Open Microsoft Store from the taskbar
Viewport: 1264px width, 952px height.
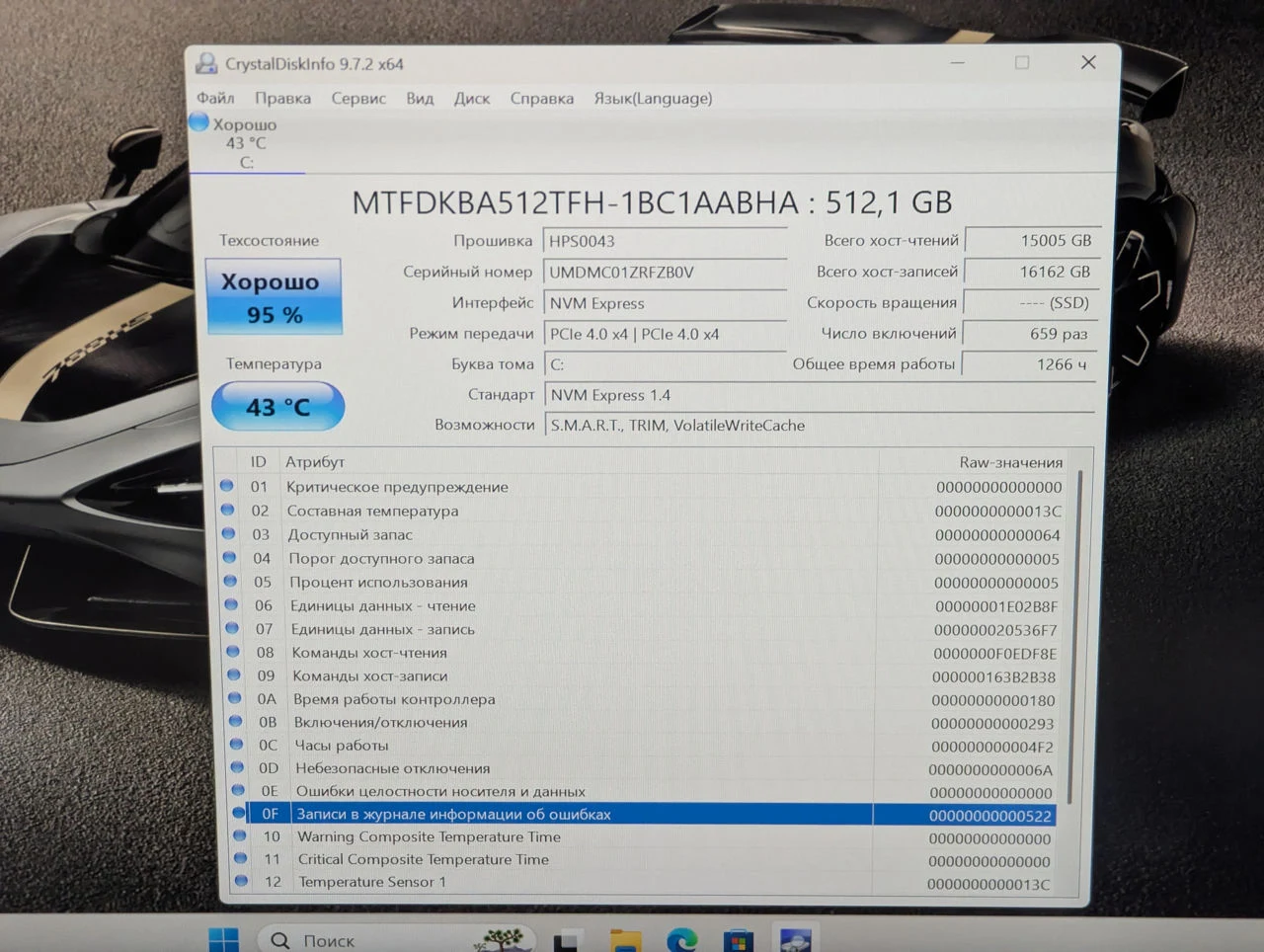738,940
